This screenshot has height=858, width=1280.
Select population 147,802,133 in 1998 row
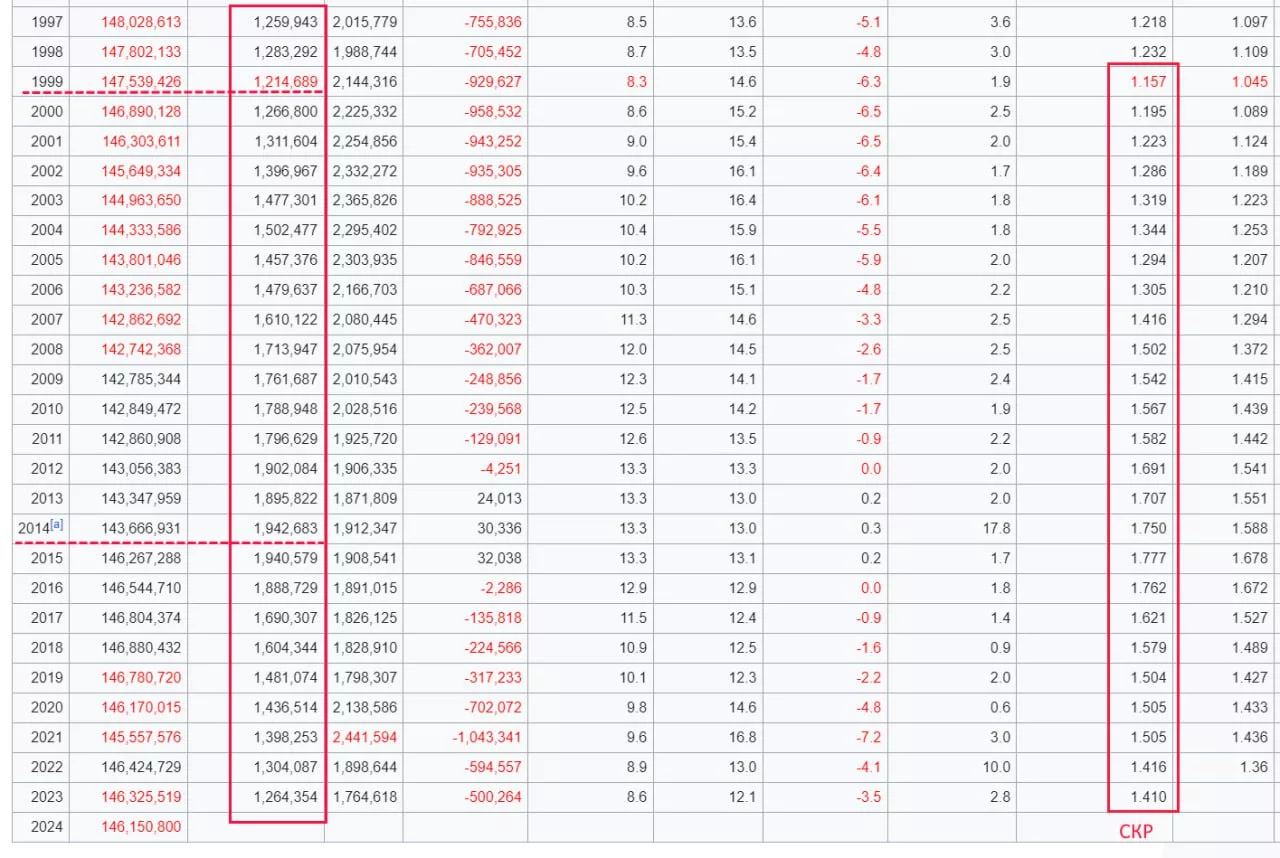point(141,52)
